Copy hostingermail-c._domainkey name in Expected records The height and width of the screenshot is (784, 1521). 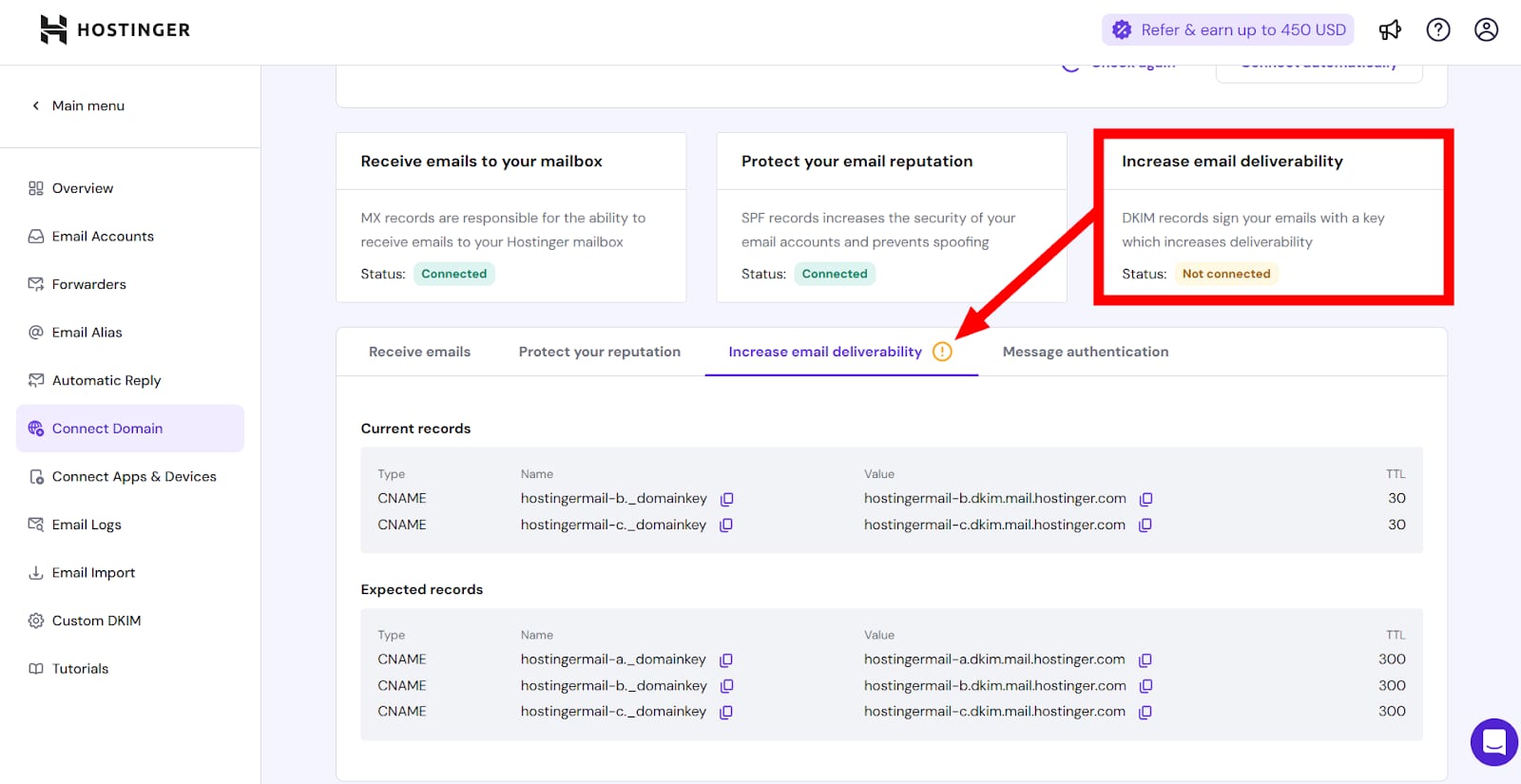726,712
